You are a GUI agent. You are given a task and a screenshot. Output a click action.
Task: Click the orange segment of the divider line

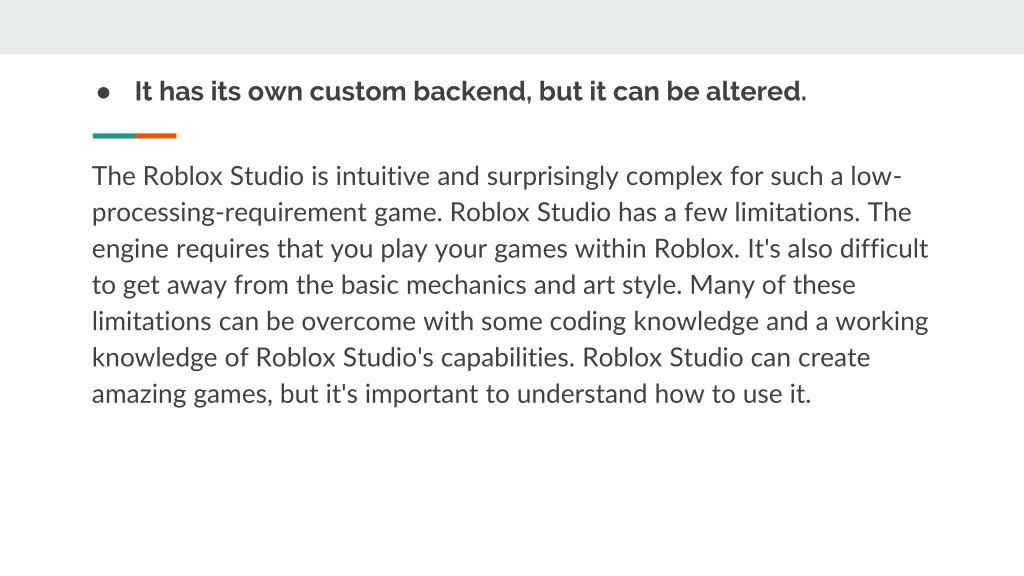point(156,136)
